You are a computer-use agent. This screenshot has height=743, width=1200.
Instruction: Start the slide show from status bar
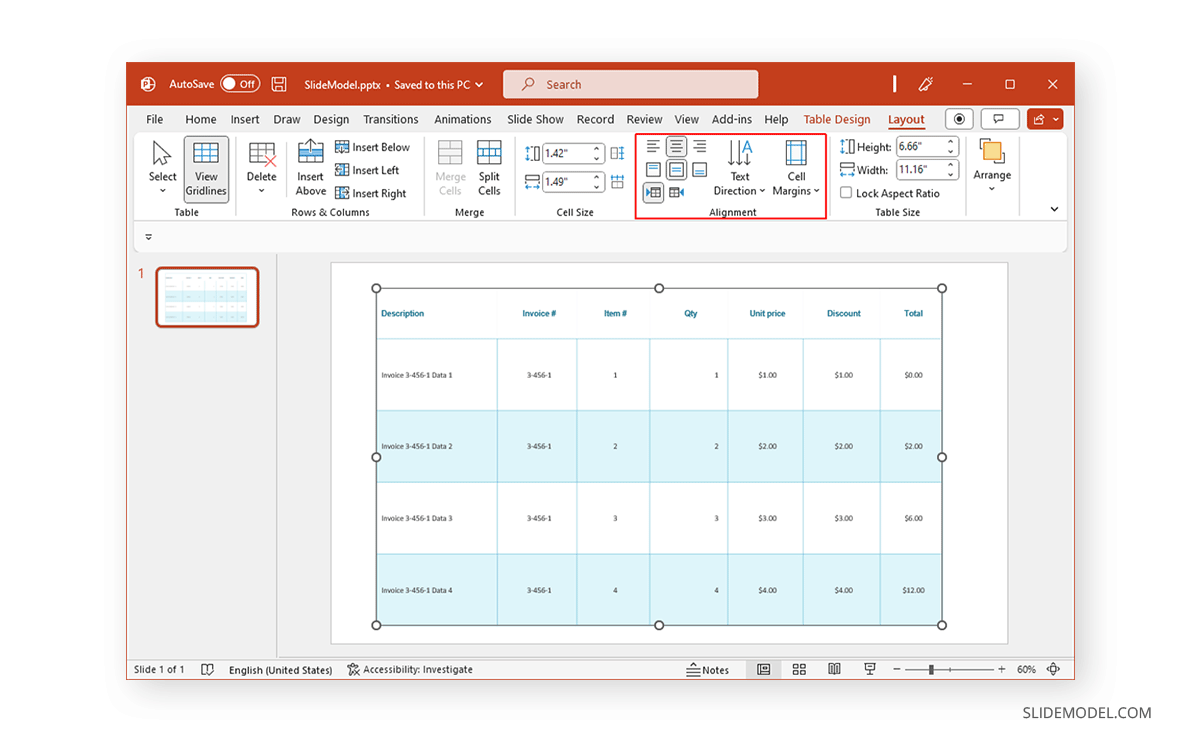coord(869,669)
